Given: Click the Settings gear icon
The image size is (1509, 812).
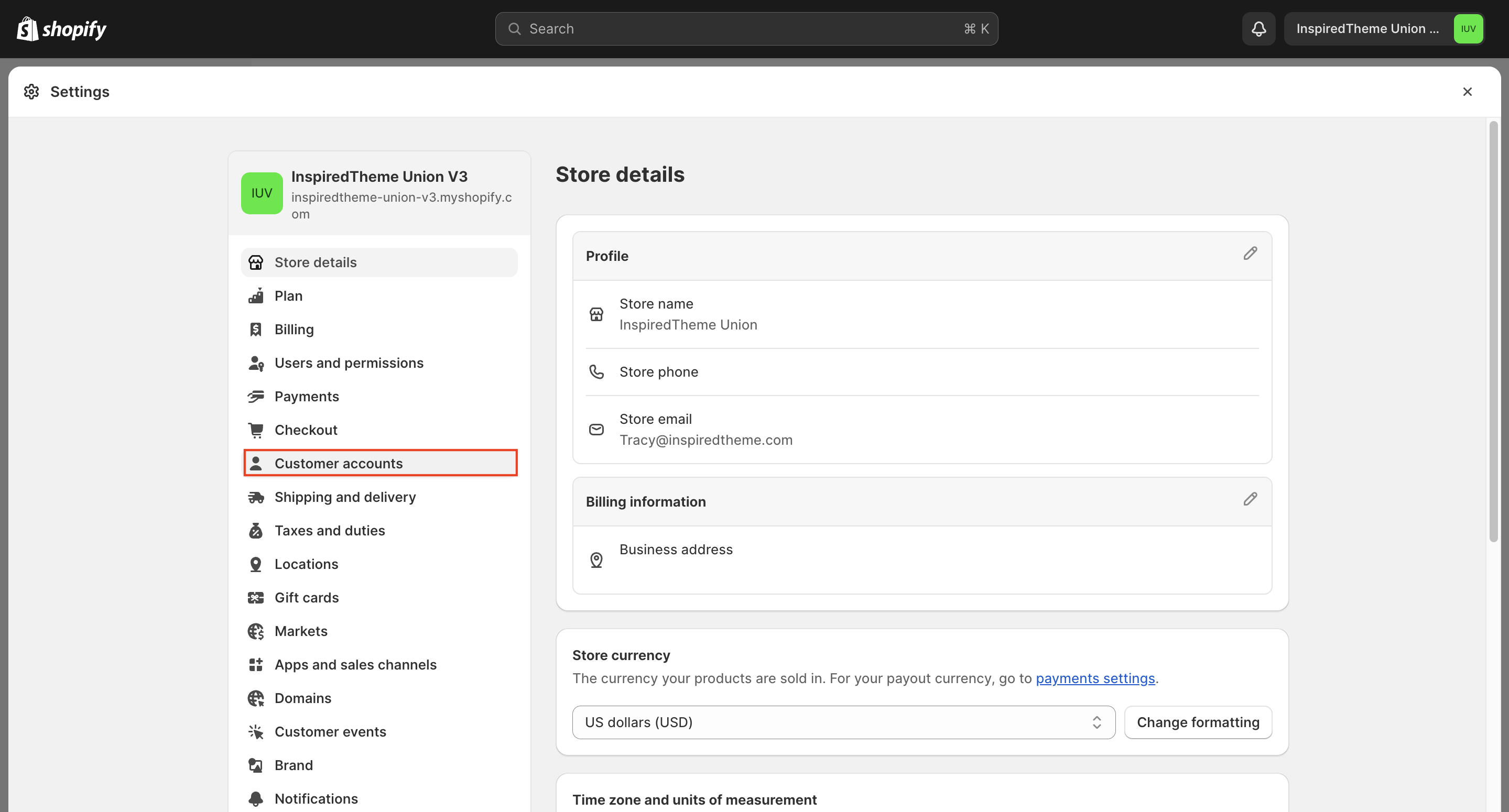Looking at the screenshot, I should [31, 92].
